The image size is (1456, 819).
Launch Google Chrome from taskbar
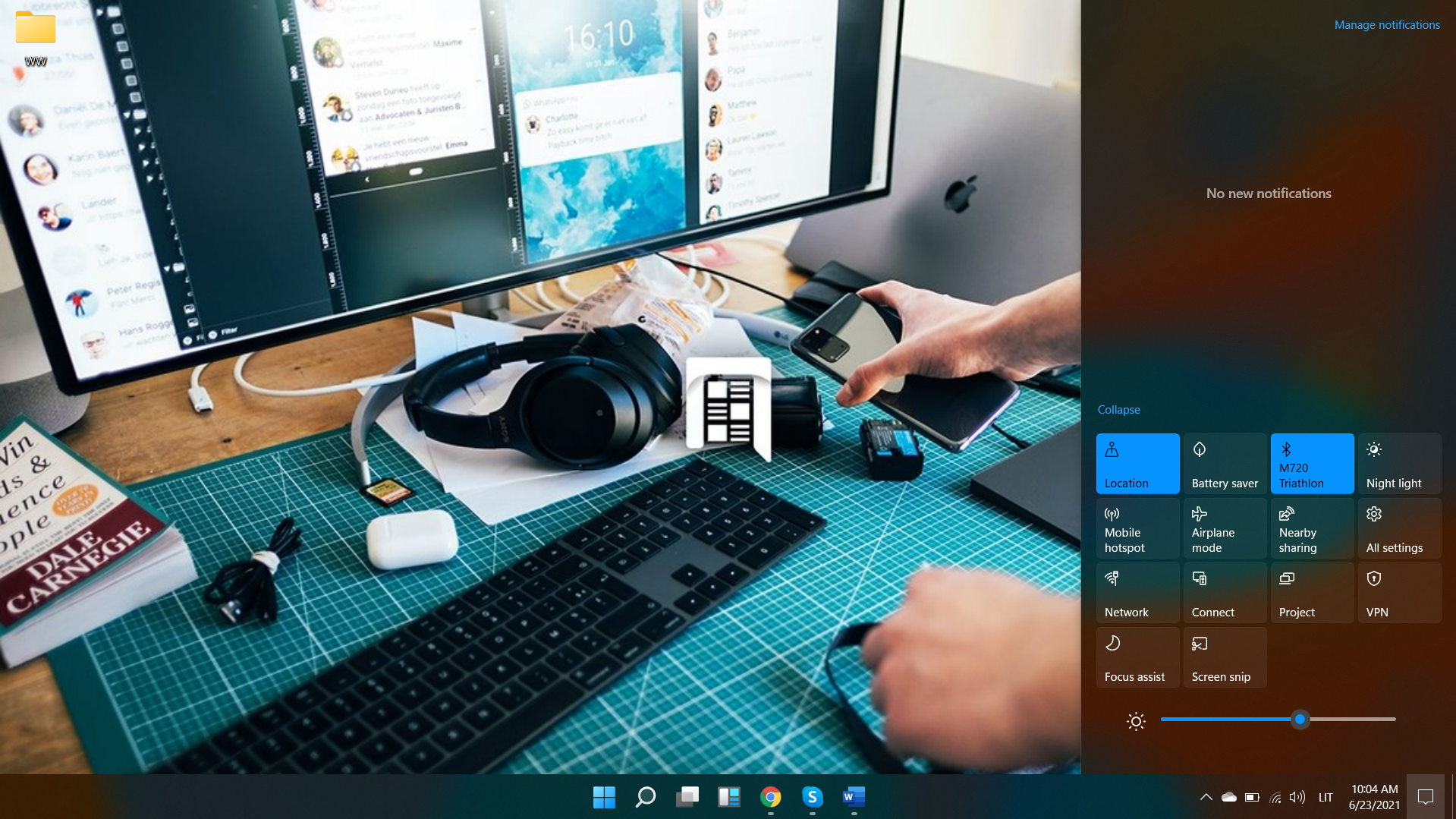tap(771, 797)
